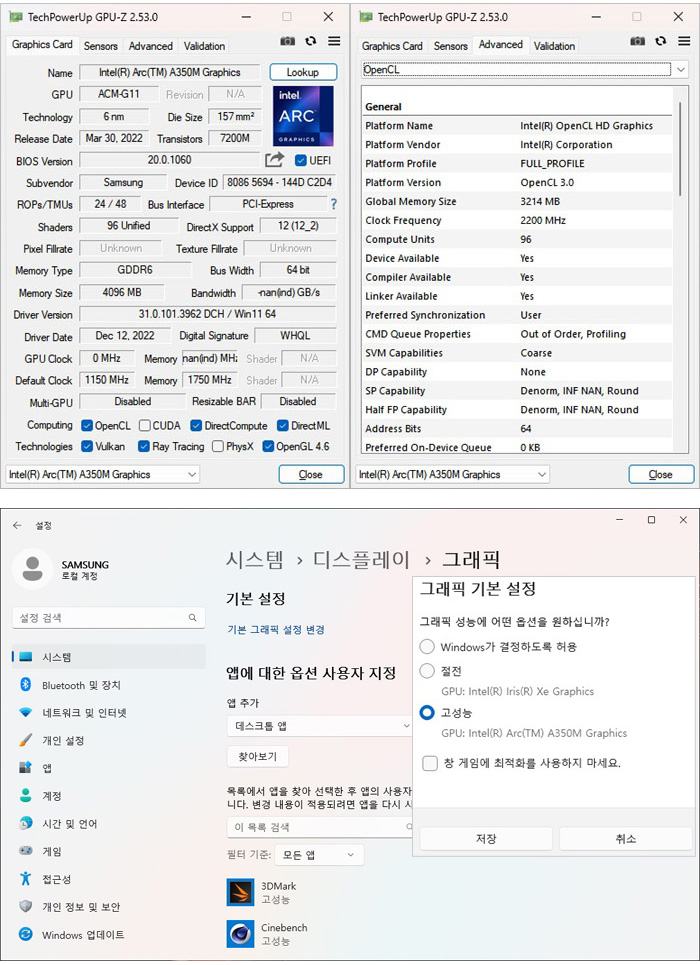Viewport: 700px width, 965px height.
Task: Click the Lookup button
Action: pos(302,72)
